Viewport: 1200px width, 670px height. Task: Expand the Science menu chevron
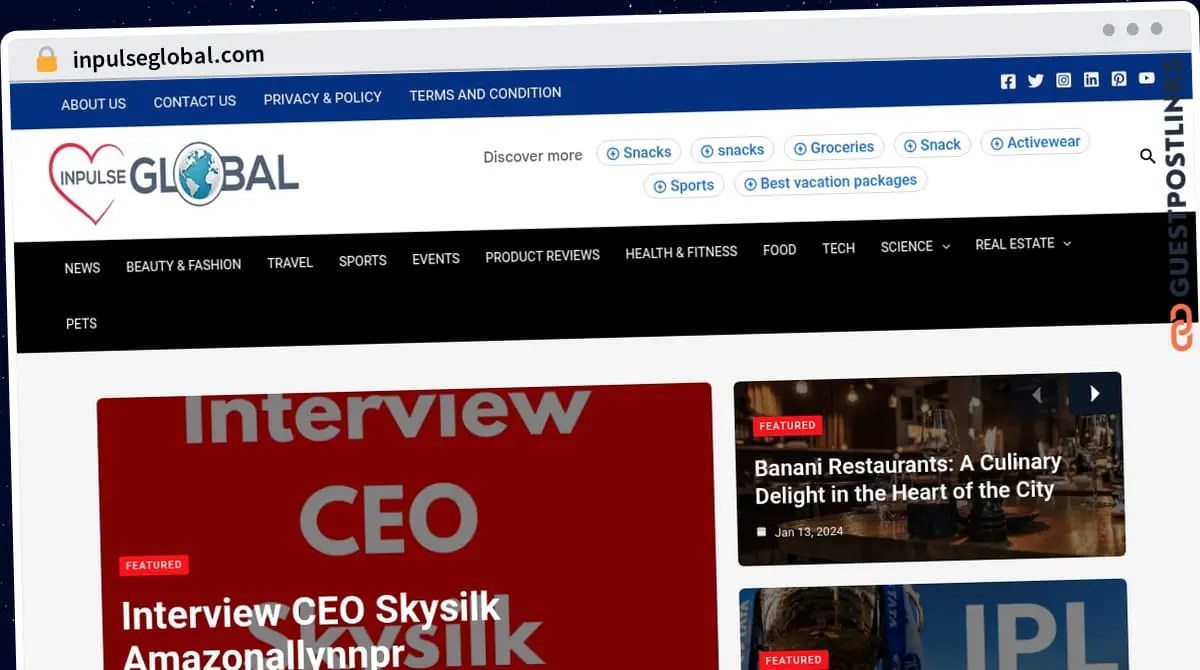click(946, 246)
